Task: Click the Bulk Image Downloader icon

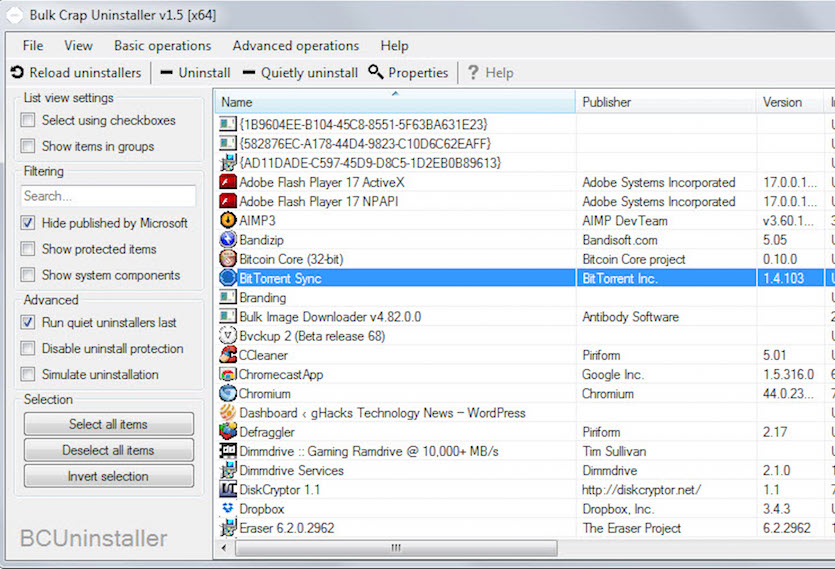Action: point(228,316)
